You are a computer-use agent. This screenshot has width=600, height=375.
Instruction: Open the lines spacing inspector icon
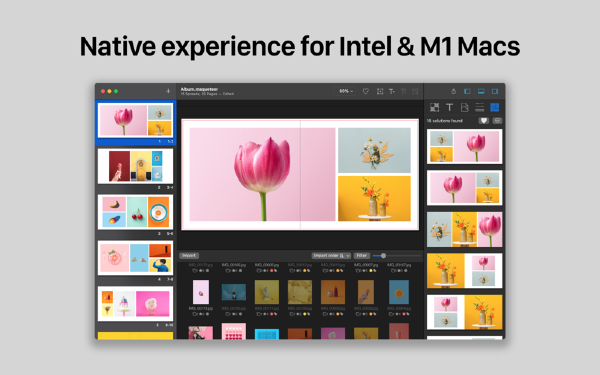click(479, 108)
